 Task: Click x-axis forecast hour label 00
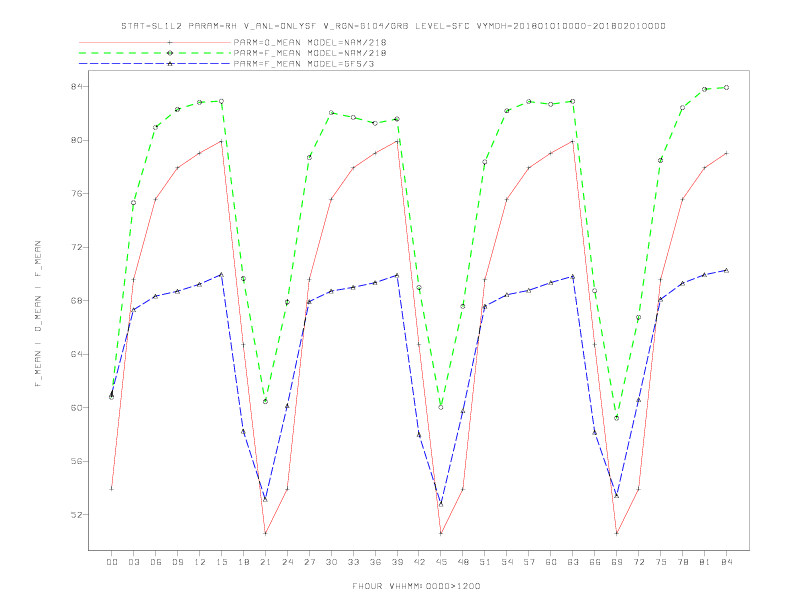pyautogui.click(x=112, y=562)
